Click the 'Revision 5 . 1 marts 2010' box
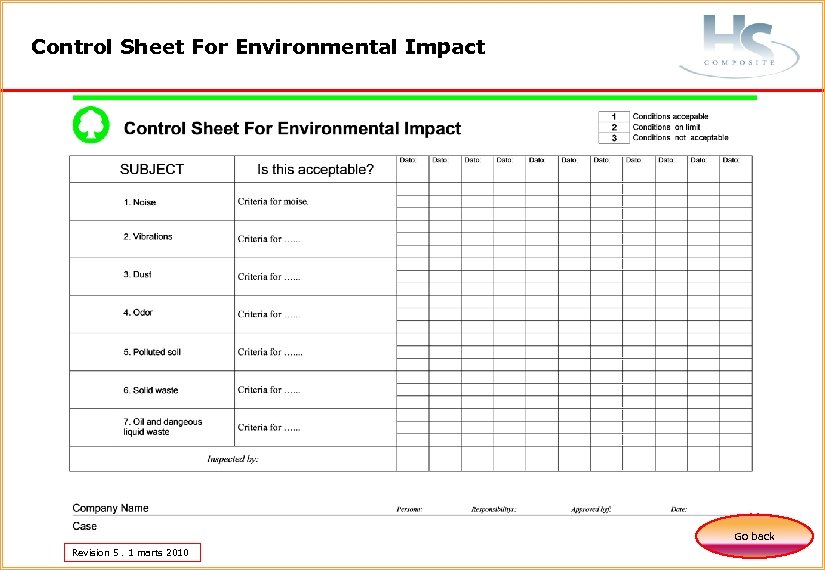 tap(133, 553)
